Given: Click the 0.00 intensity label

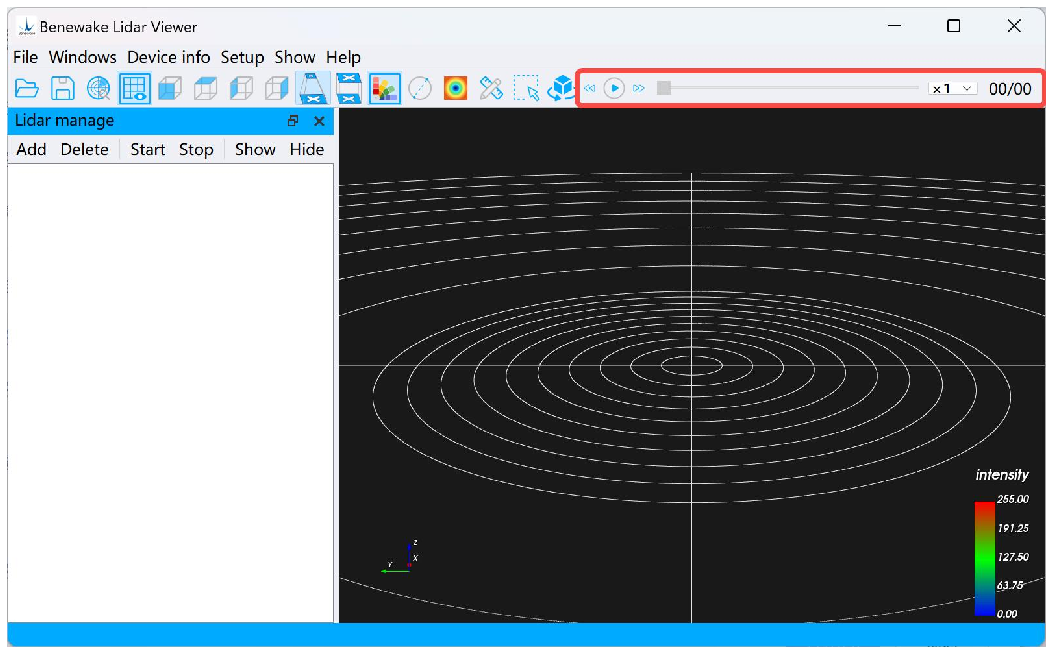Looking at the screenshot, I should pyautogui.click(x=1007, y=613).
